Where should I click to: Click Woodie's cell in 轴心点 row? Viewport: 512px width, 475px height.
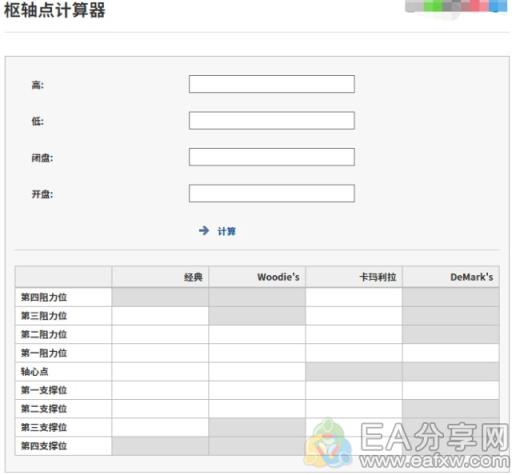pyautogui.click(x=257, y=372)
